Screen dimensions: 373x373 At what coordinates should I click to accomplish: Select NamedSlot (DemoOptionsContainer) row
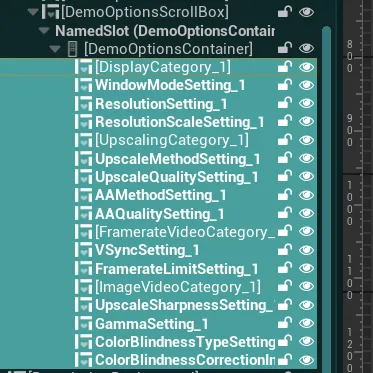pyautogui.click(x=165, y=31)
